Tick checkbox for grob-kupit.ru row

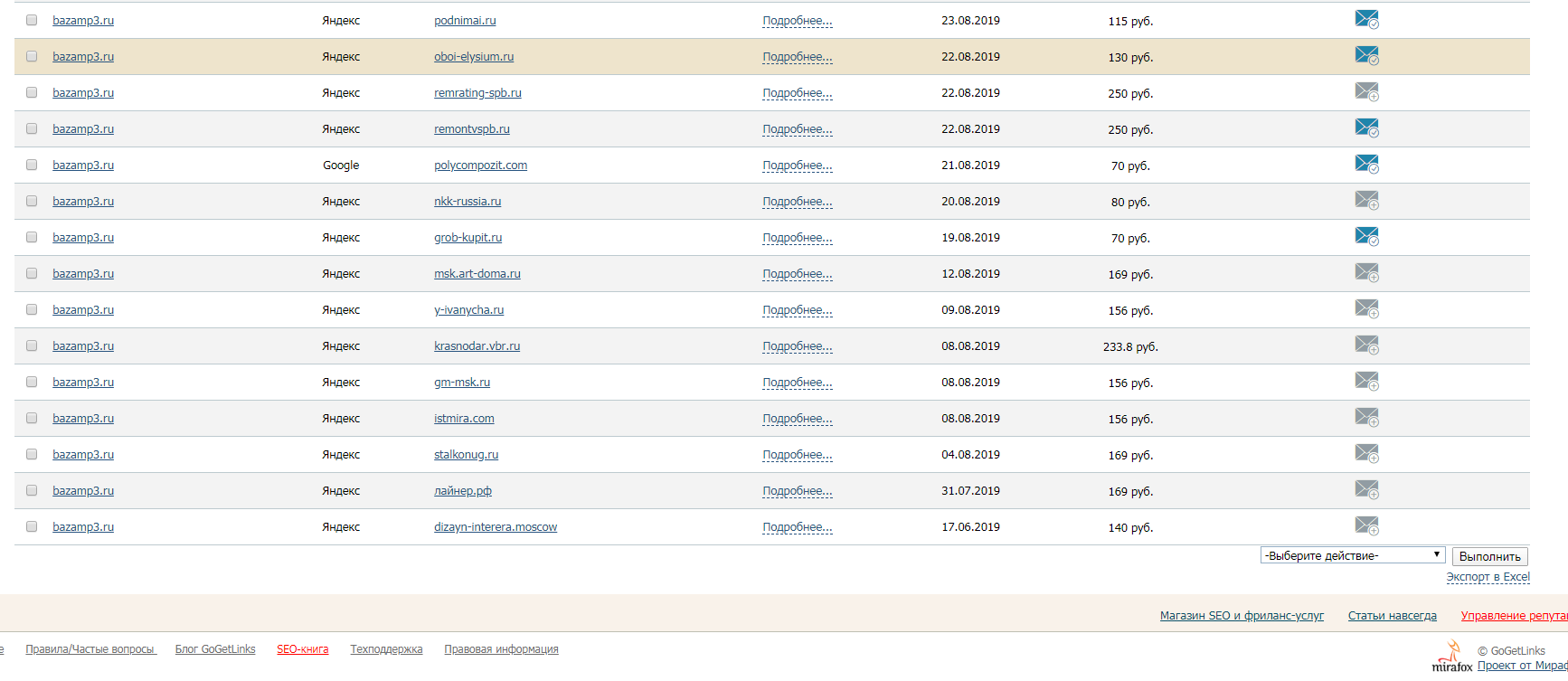tap(32, 237)
